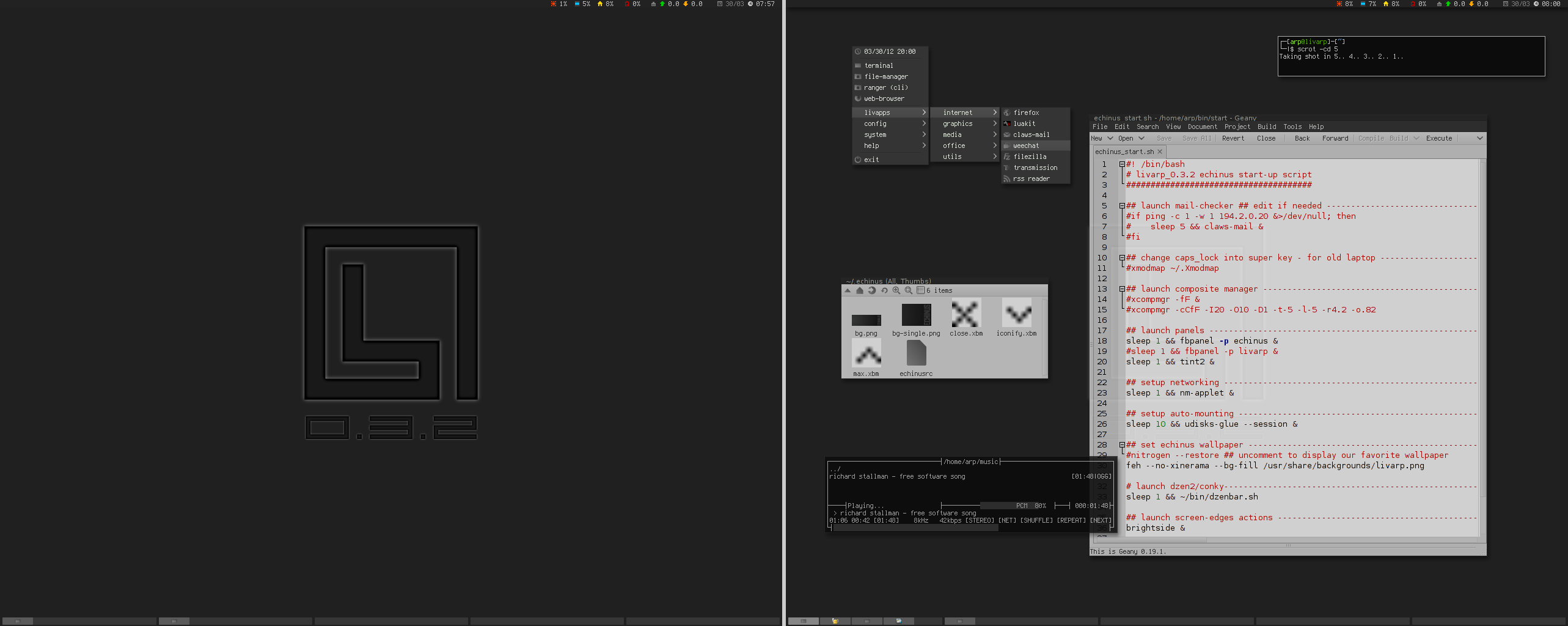
Task: Expand the internet submenu arrow
Action: click(995, 112)
